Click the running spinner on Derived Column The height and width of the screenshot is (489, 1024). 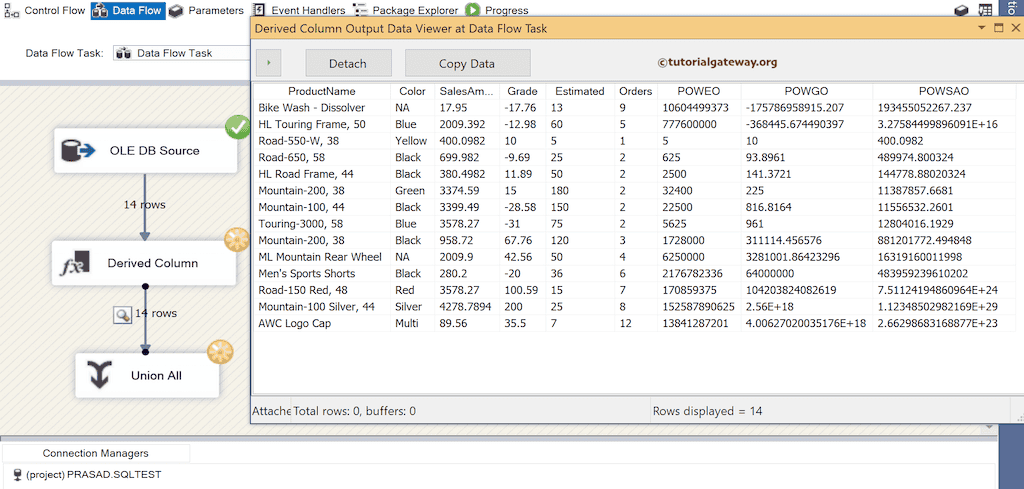click(x=236, y=240)
